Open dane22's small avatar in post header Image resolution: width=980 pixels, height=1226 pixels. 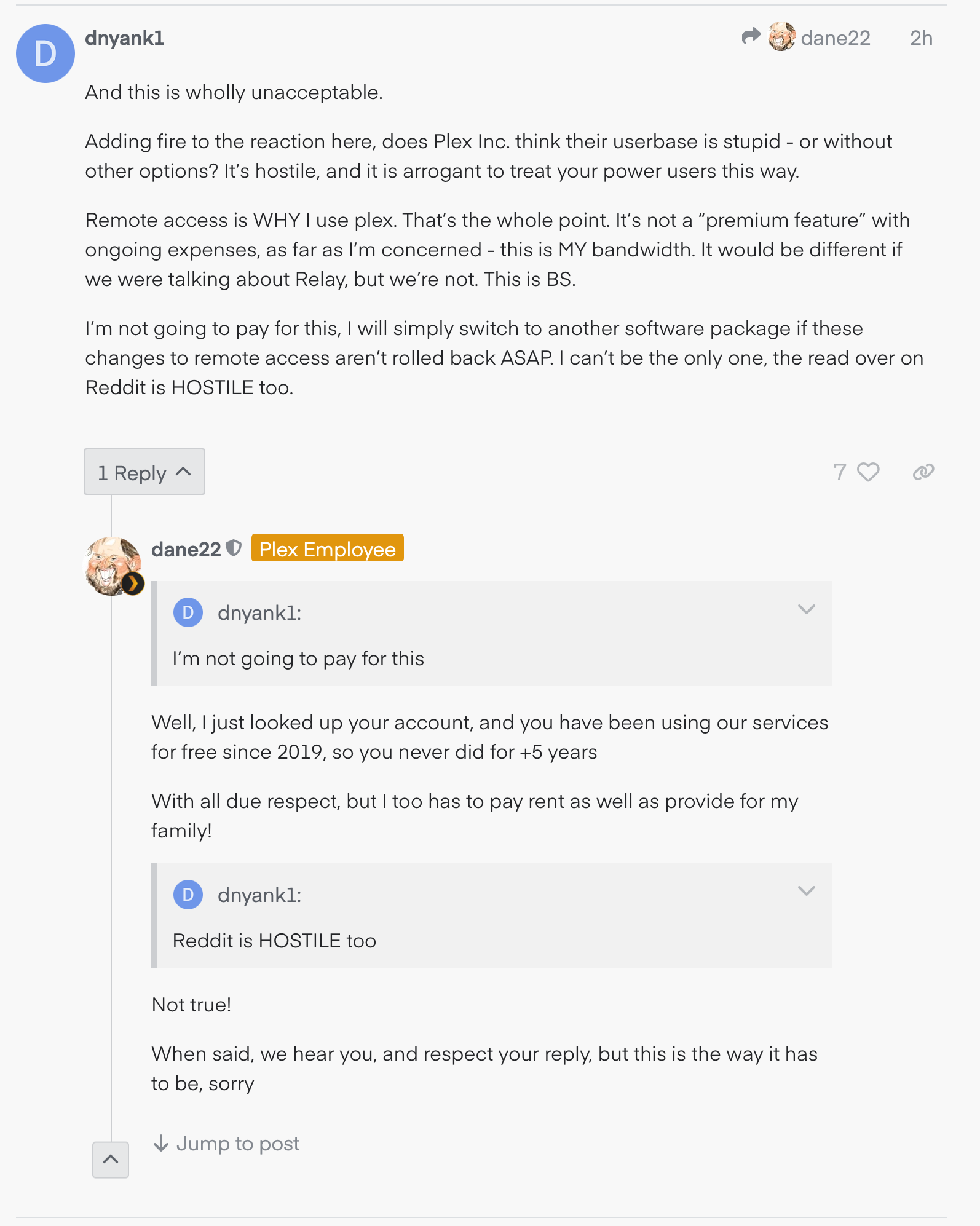pyautogui.click(x=781, y=38)
